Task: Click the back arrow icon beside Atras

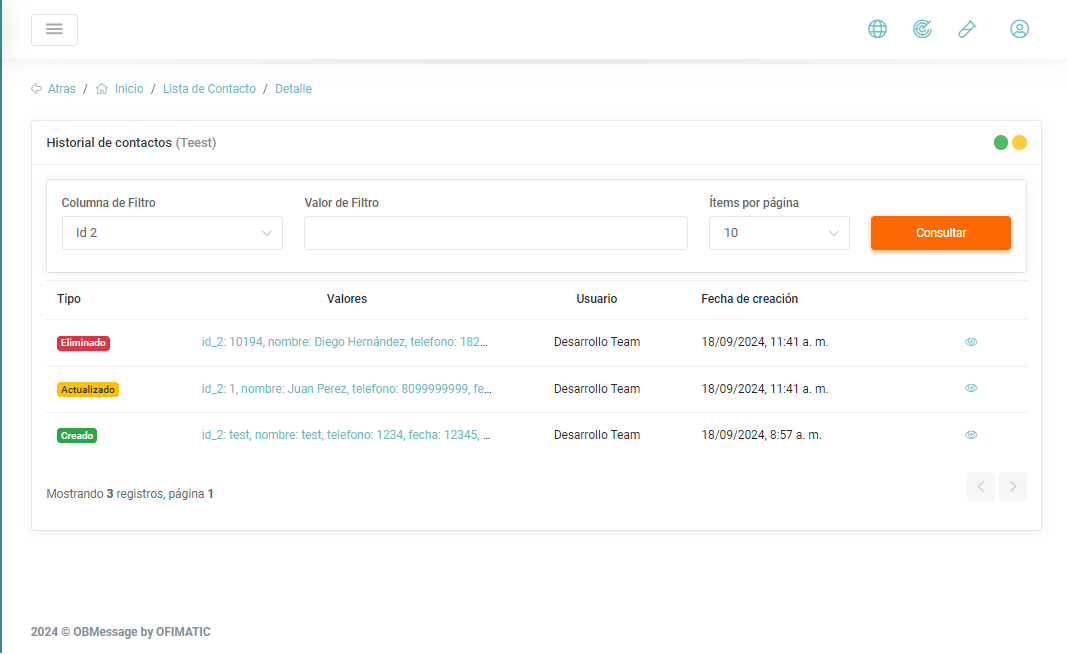Action: click(37, 89)
